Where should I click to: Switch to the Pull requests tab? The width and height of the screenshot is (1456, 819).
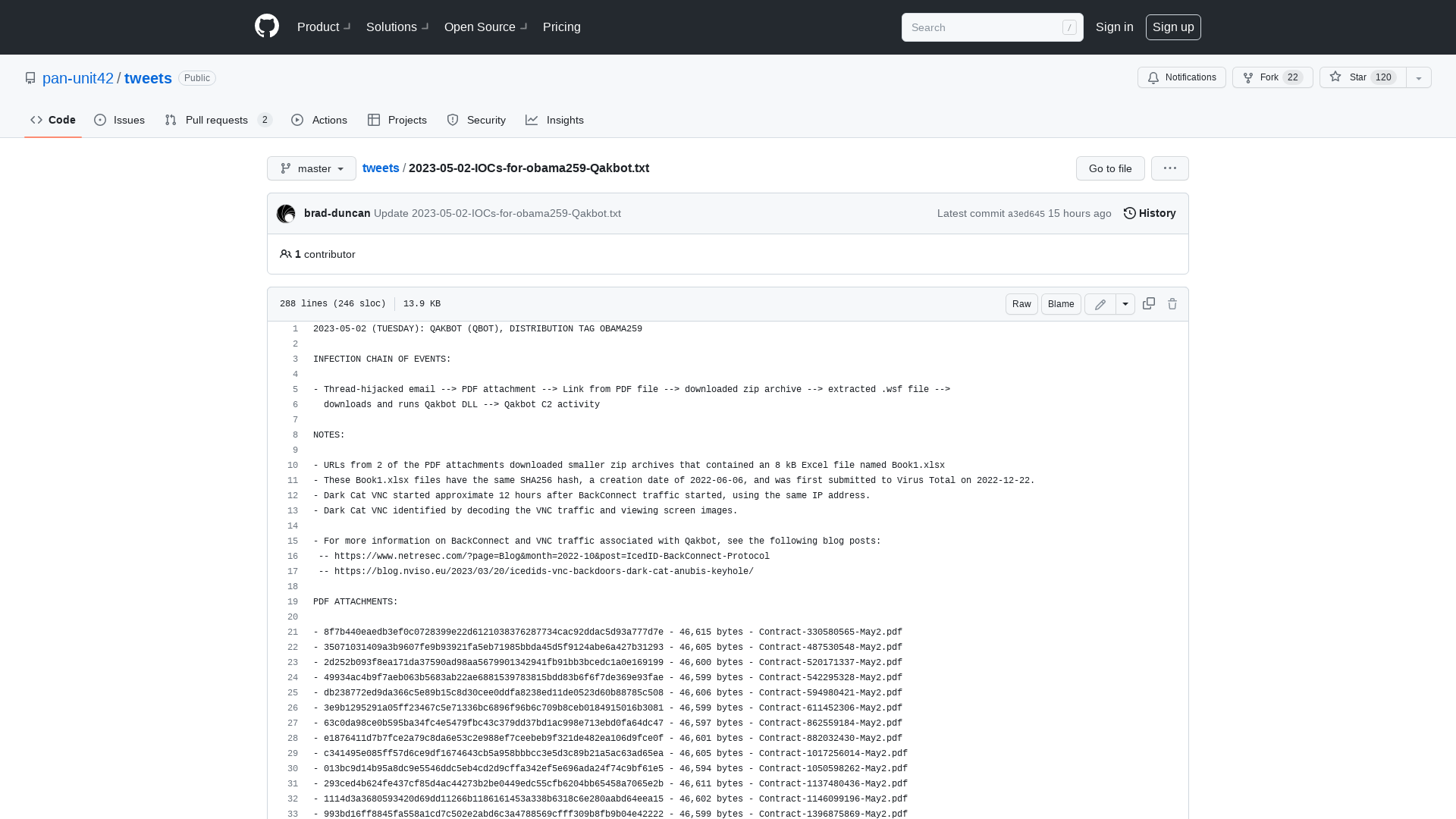(218, 120)
